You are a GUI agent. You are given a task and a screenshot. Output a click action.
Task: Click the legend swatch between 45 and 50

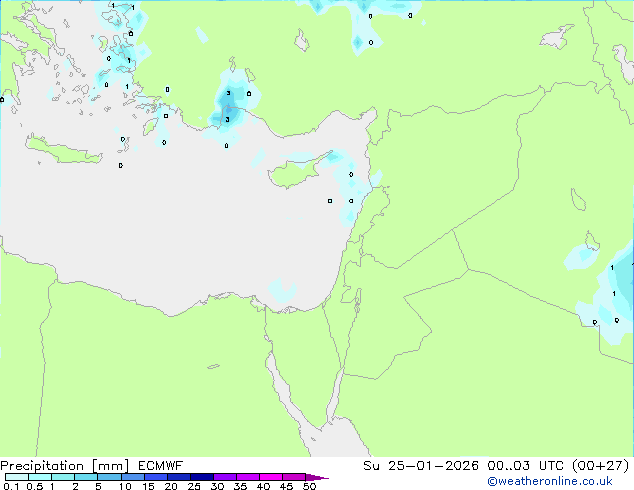click(294, 477)
